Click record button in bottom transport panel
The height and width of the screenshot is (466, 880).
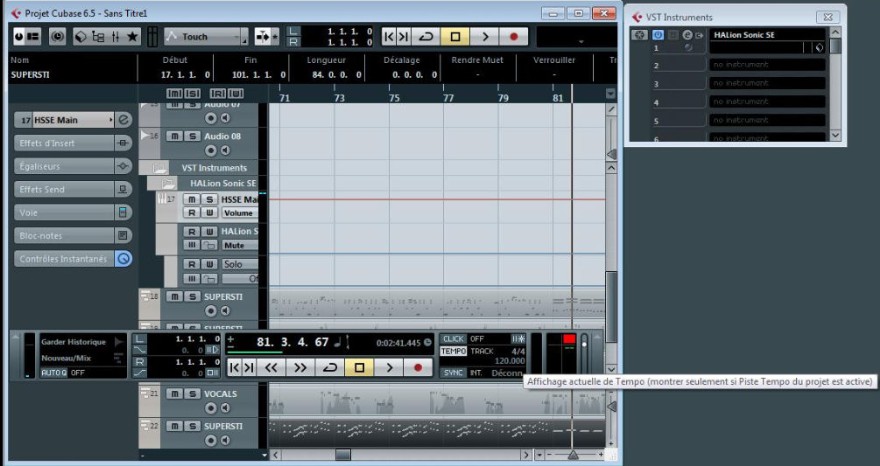click(418, 368)
